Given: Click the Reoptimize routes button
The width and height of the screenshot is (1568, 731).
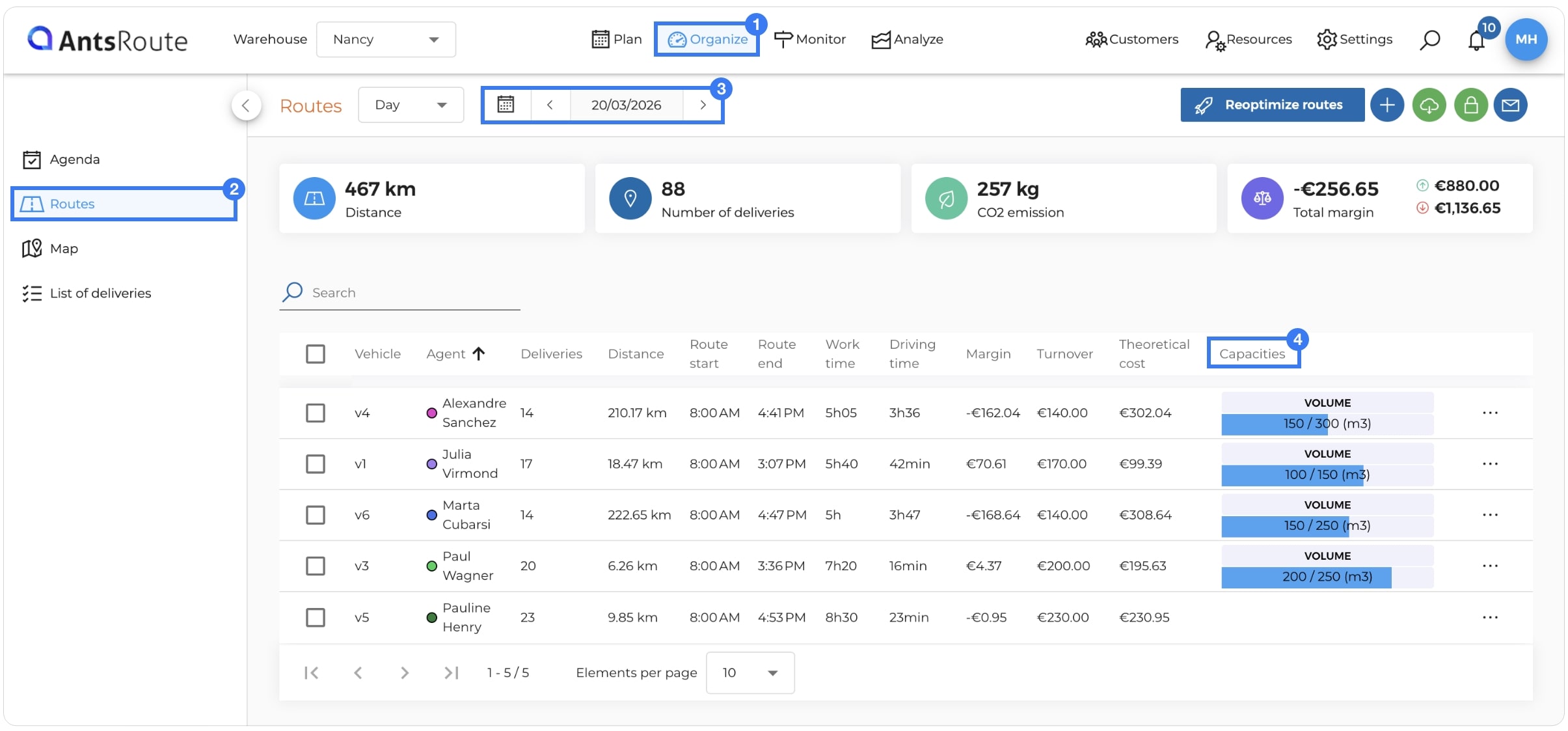Looking at the screenshot, I should [x=1272, y=105].
